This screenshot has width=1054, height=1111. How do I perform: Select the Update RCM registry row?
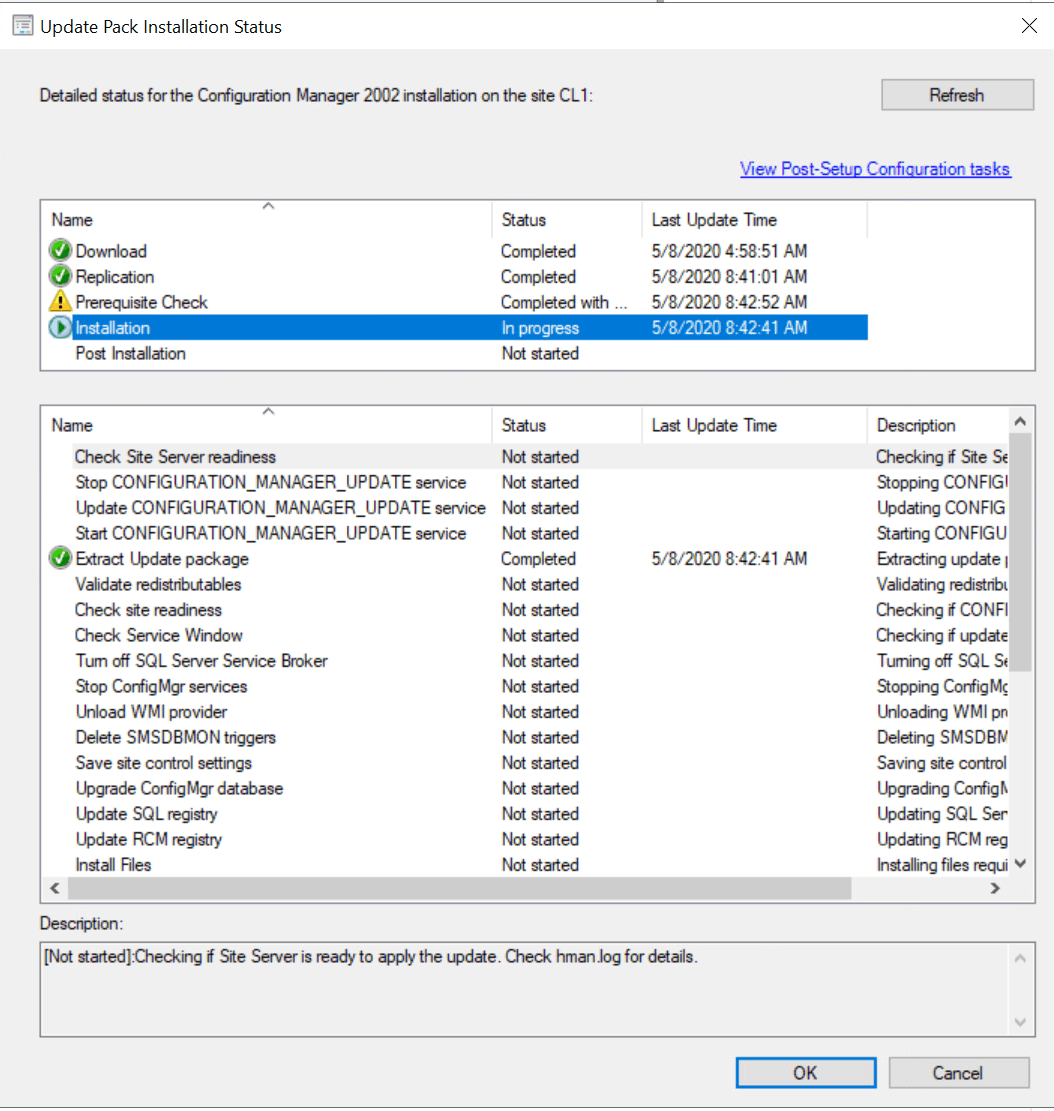(526, 839)
